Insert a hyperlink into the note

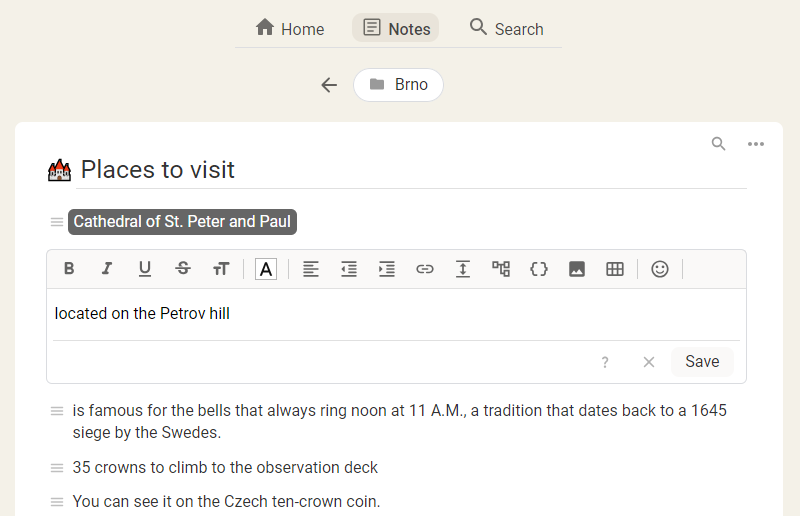pos(425,269)
